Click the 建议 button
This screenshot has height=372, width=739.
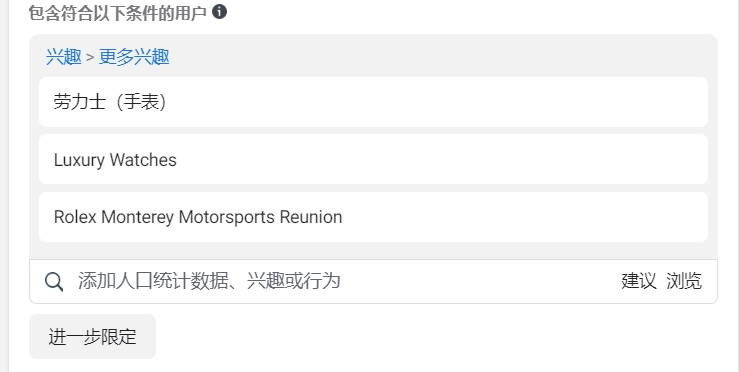[639, 281]
